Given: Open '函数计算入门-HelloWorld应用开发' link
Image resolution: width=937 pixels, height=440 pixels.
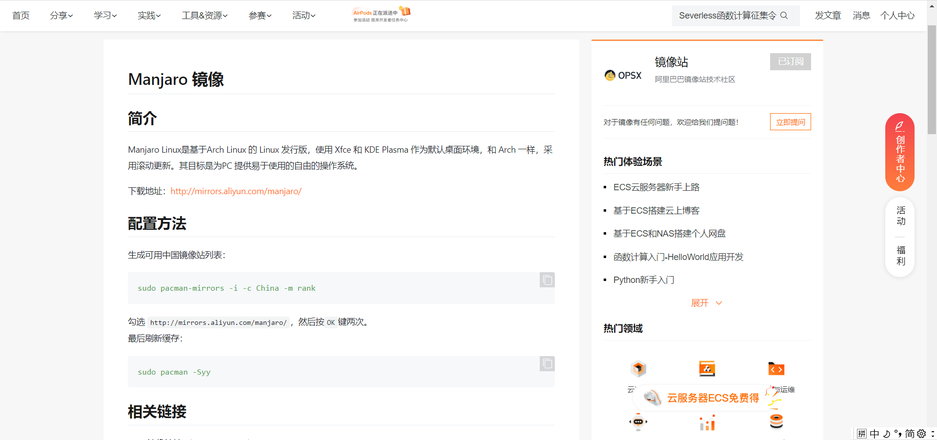Looking at the screenshot, I should 678,257.
